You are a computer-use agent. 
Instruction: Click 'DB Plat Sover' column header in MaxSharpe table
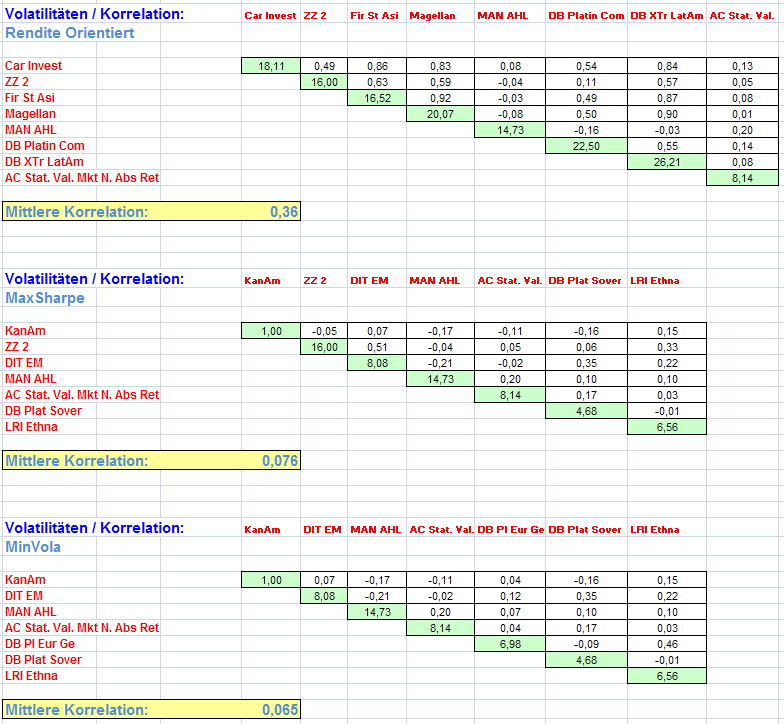(x=584, y=281)
